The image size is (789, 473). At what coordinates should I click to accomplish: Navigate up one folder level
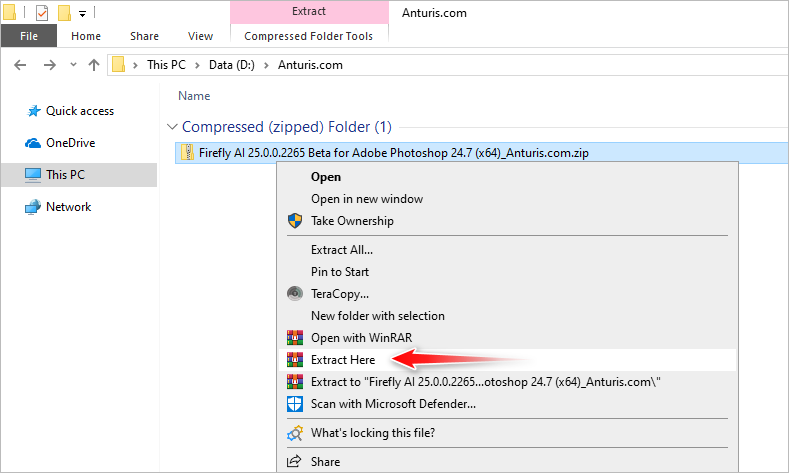(x=94, y=65)
